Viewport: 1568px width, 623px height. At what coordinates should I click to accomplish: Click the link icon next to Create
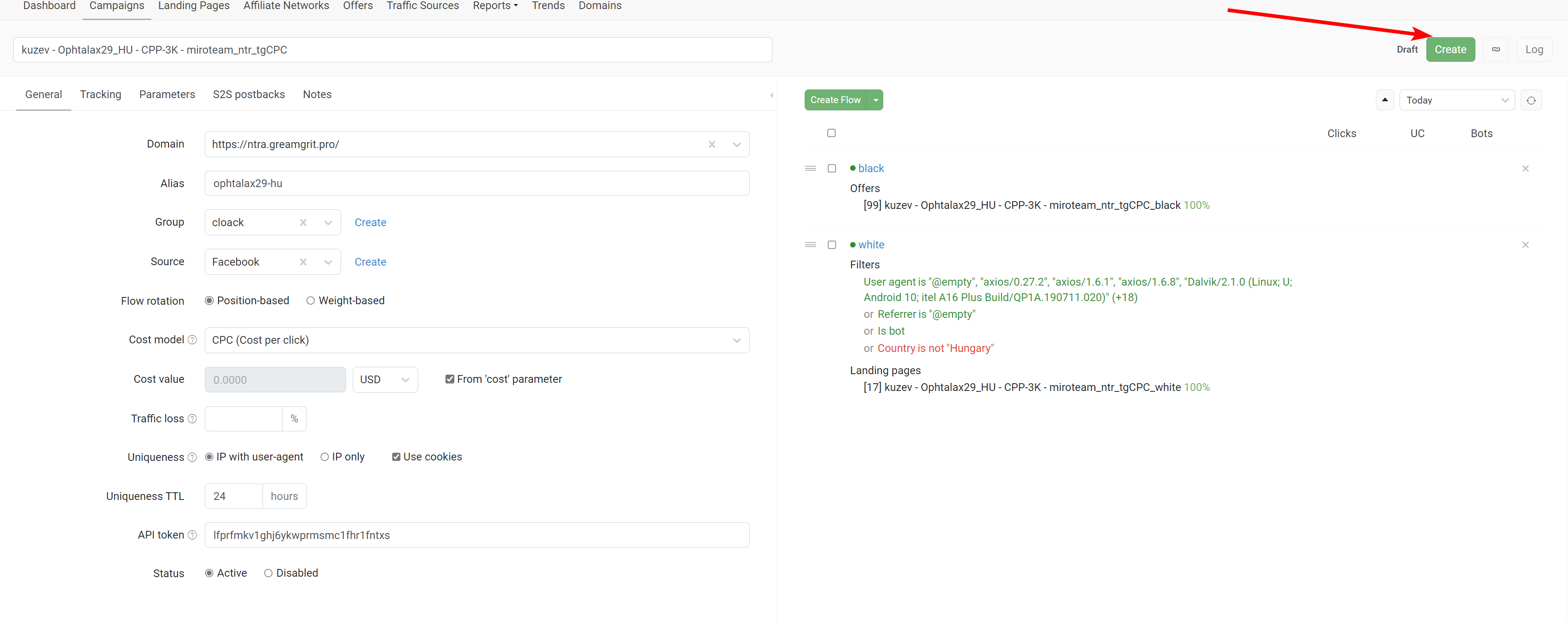pos(1495,49)
